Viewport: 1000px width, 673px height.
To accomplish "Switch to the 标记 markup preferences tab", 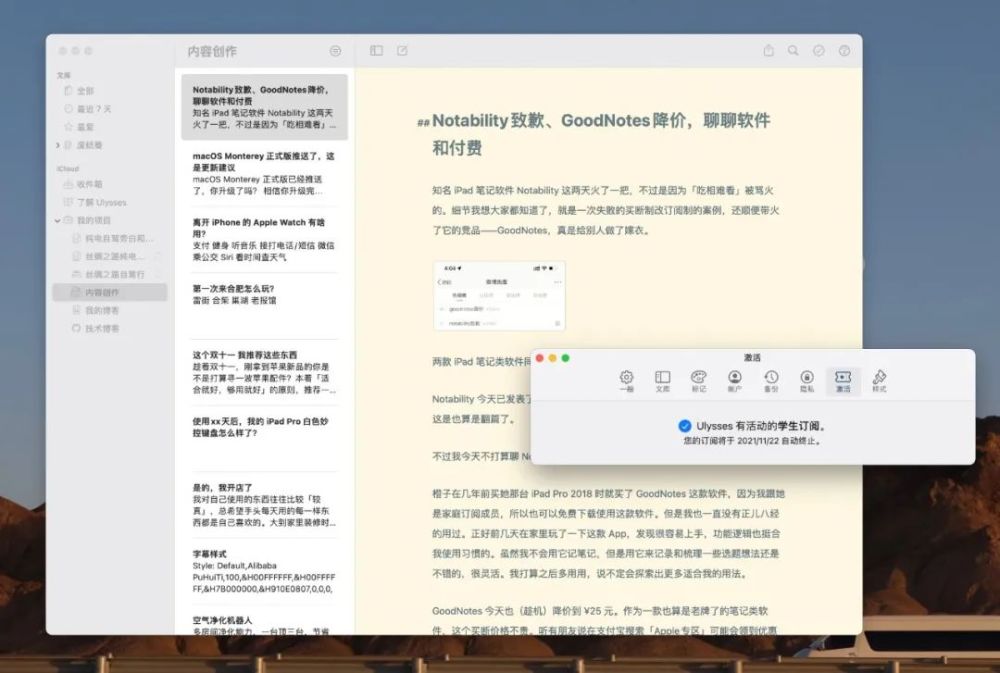I will (699, 381).
